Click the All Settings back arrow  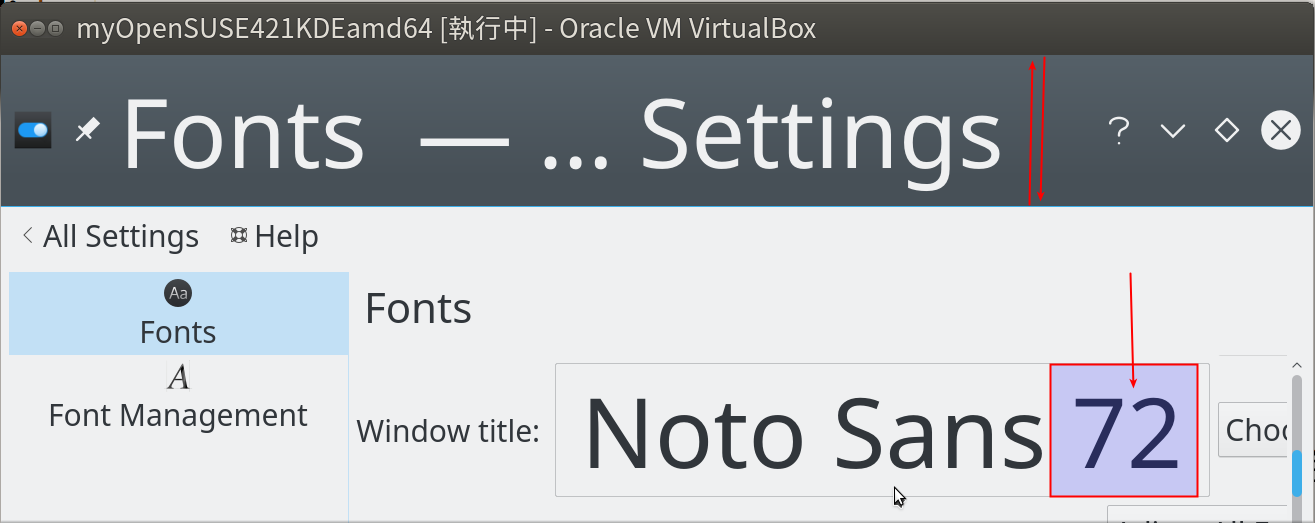[x=27, y=236]
